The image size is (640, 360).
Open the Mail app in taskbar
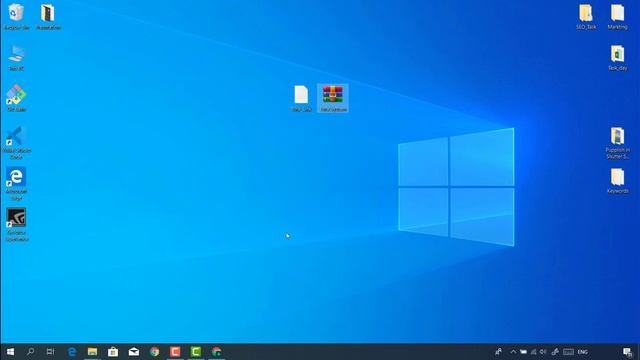point(134,352)
